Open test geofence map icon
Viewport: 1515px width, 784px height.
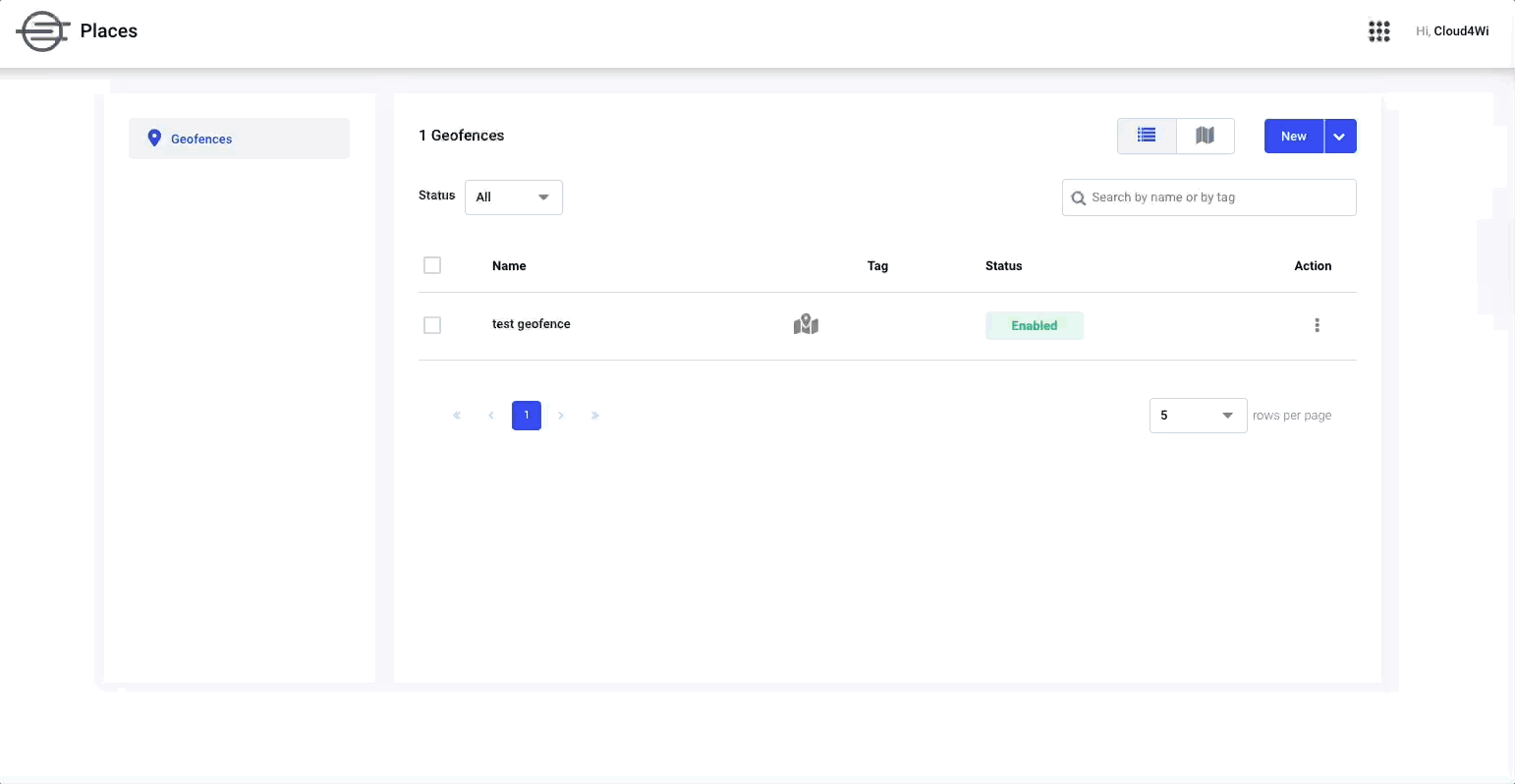[806, 324]
